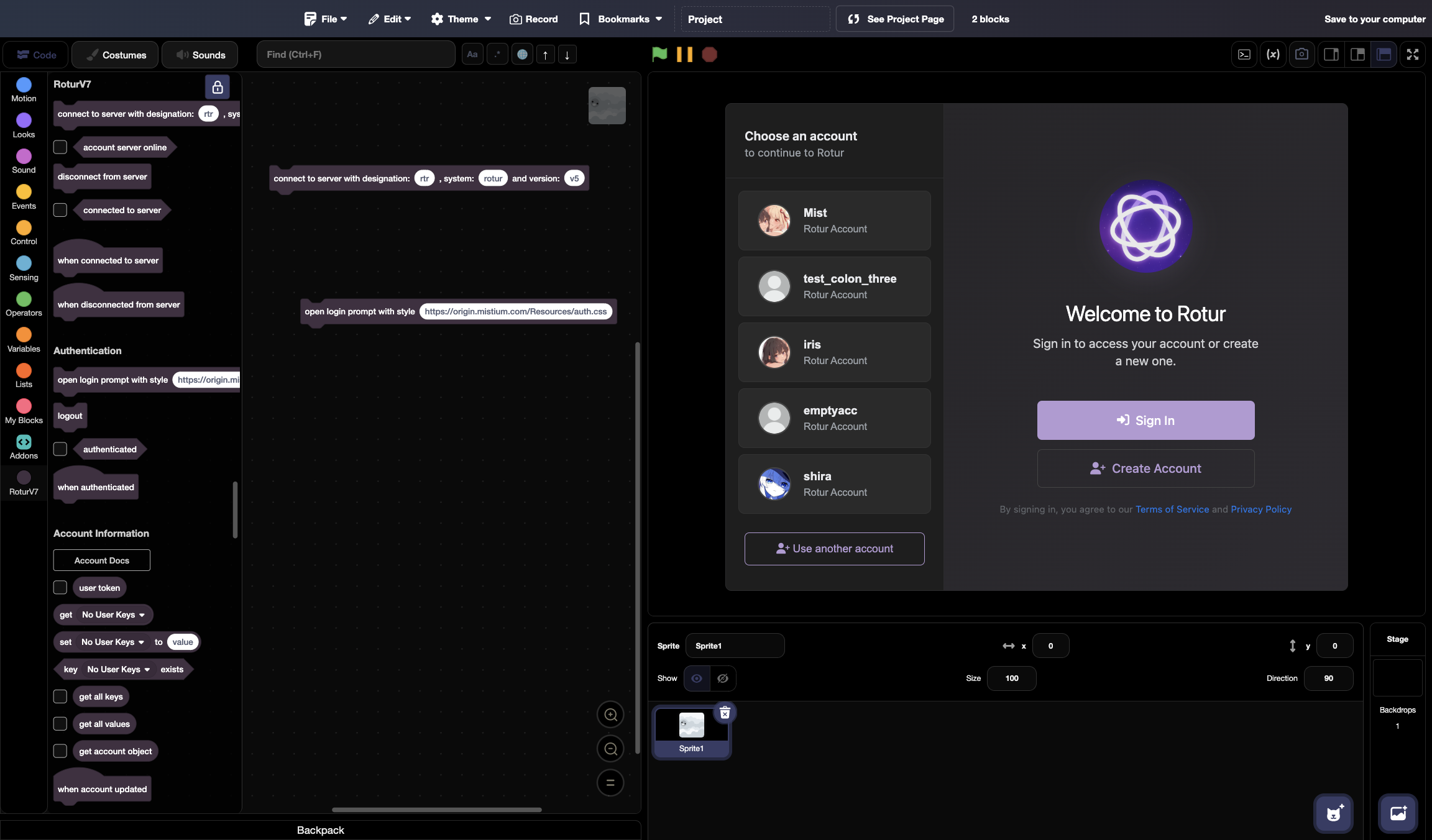Enter fullscreen stage mode
The height and width of the screenshot is (840, 1432).
coord(1413,55)
